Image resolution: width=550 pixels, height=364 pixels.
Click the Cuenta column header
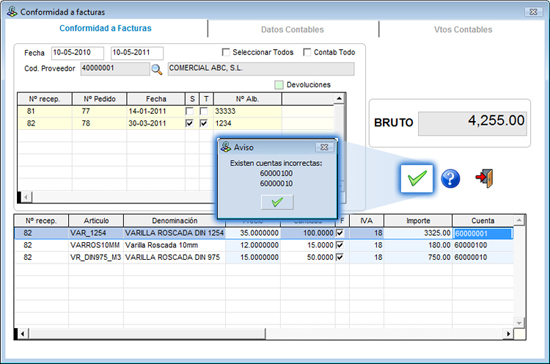(x=483, y=221)
